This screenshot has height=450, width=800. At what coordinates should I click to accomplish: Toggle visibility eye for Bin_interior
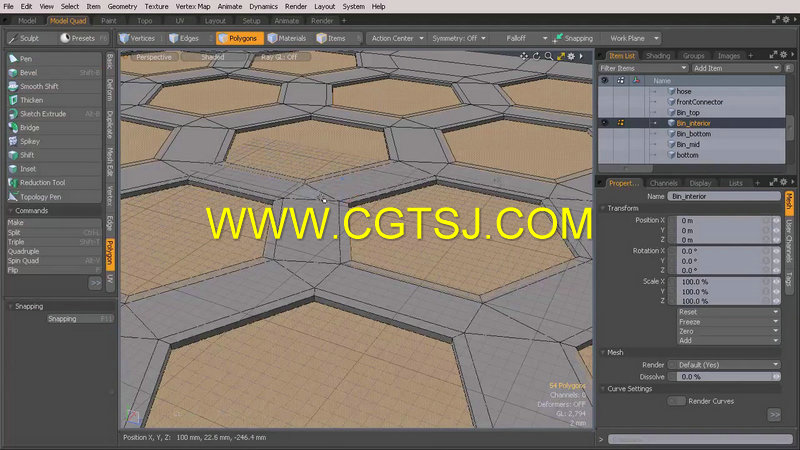point(605,123)
